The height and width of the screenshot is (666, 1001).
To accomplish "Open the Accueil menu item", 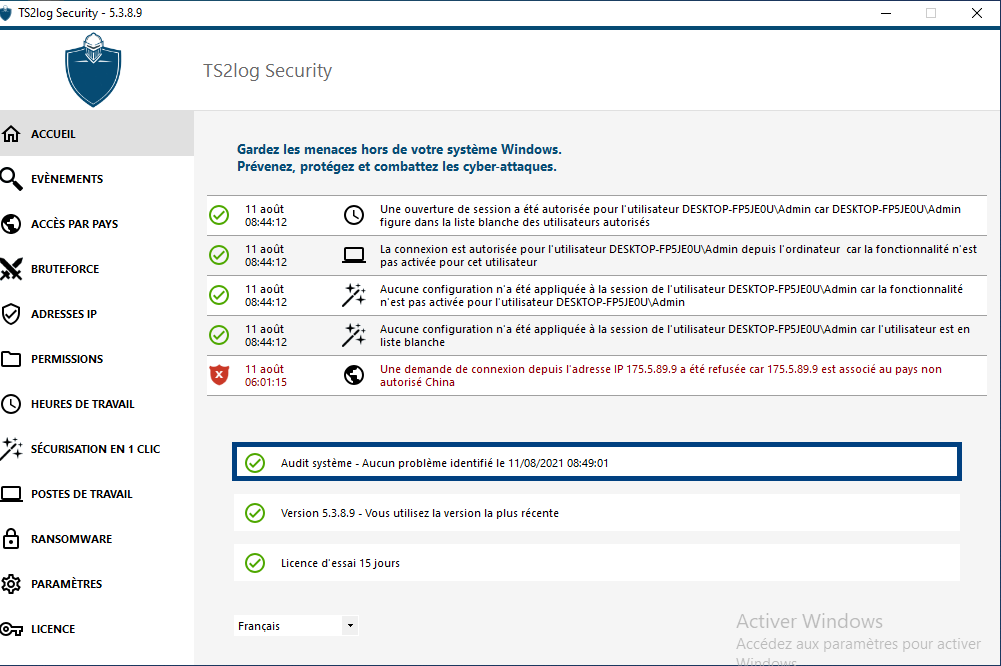I will (x=97, y=133).
